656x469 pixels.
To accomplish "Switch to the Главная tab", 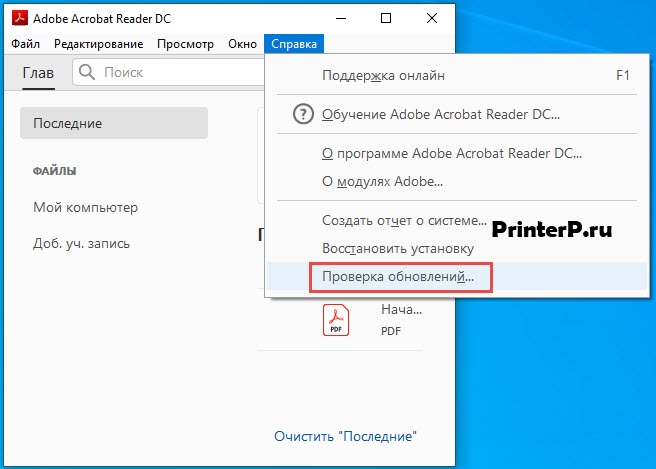I will coord(38,72).
